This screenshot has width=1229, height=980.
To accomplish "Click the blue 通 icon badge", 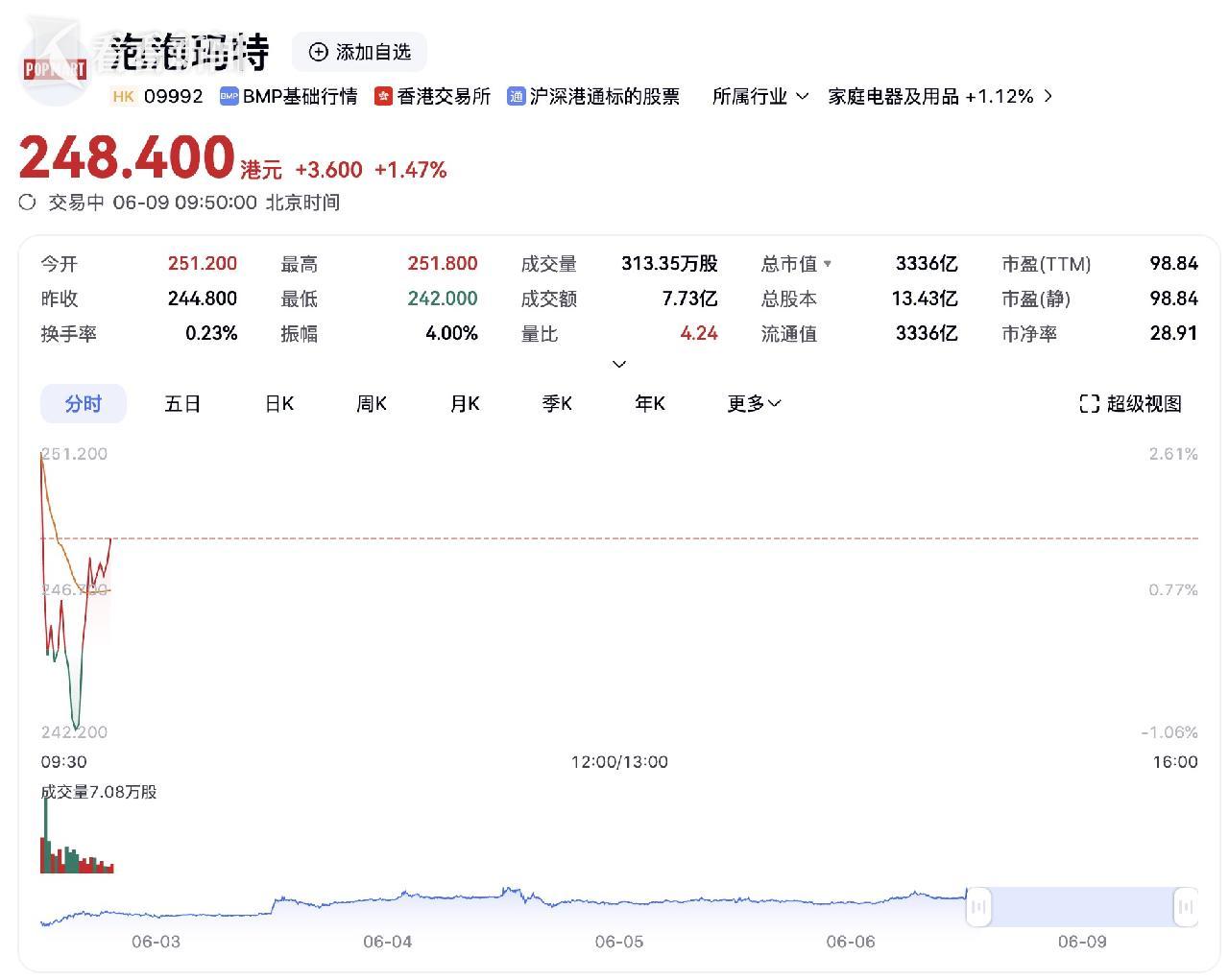I will 517,96.
